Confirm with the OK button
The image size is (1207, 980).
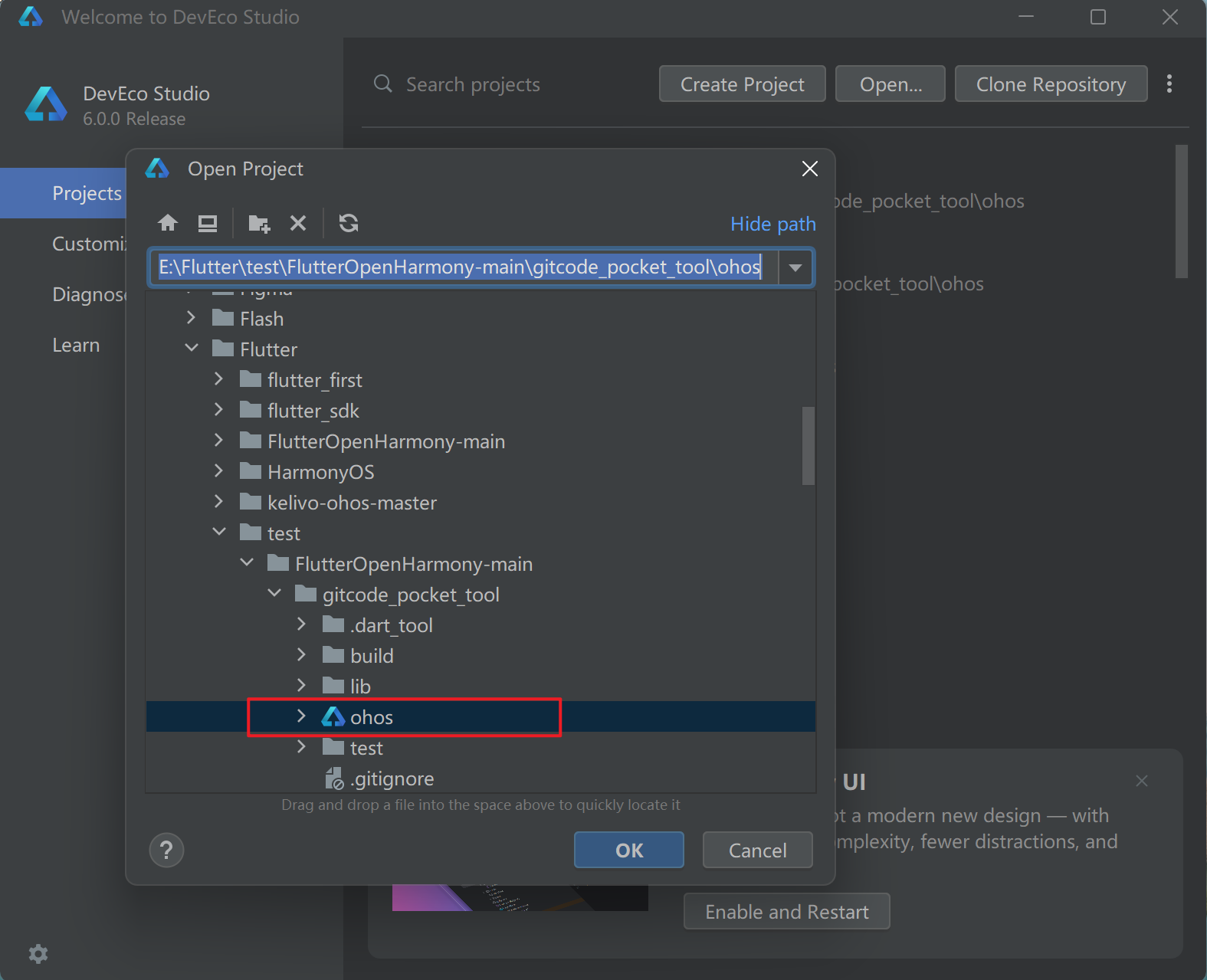click(x=629, y=850)
